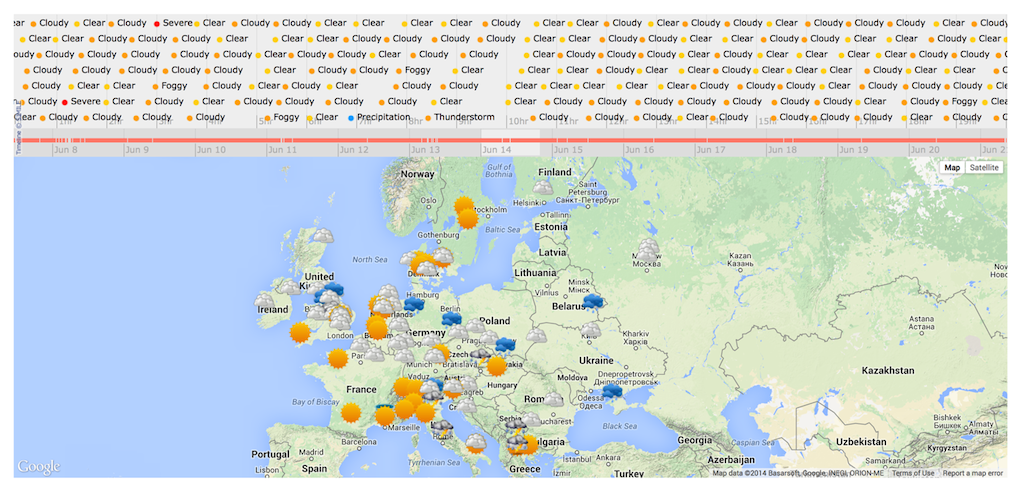Click the cloud icon over Kyiv
1024x494 pixels.
(x=592, y=329)
